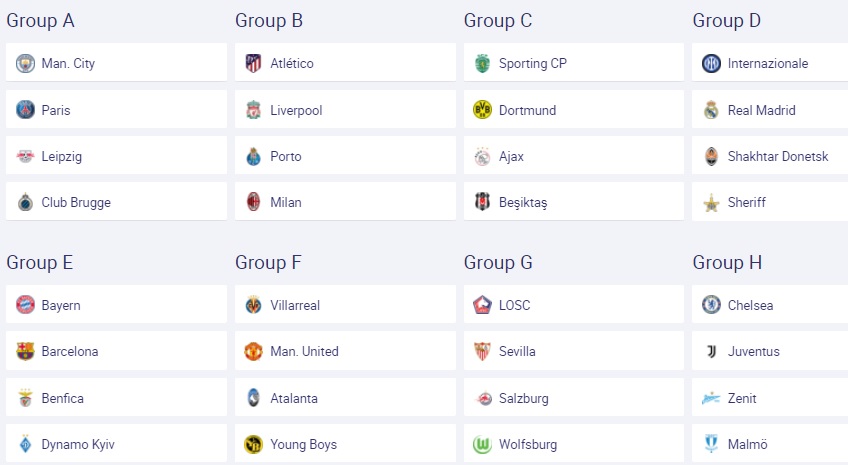Click the Bayern crest icon
848x465 pixels.
tap(25, 305)
